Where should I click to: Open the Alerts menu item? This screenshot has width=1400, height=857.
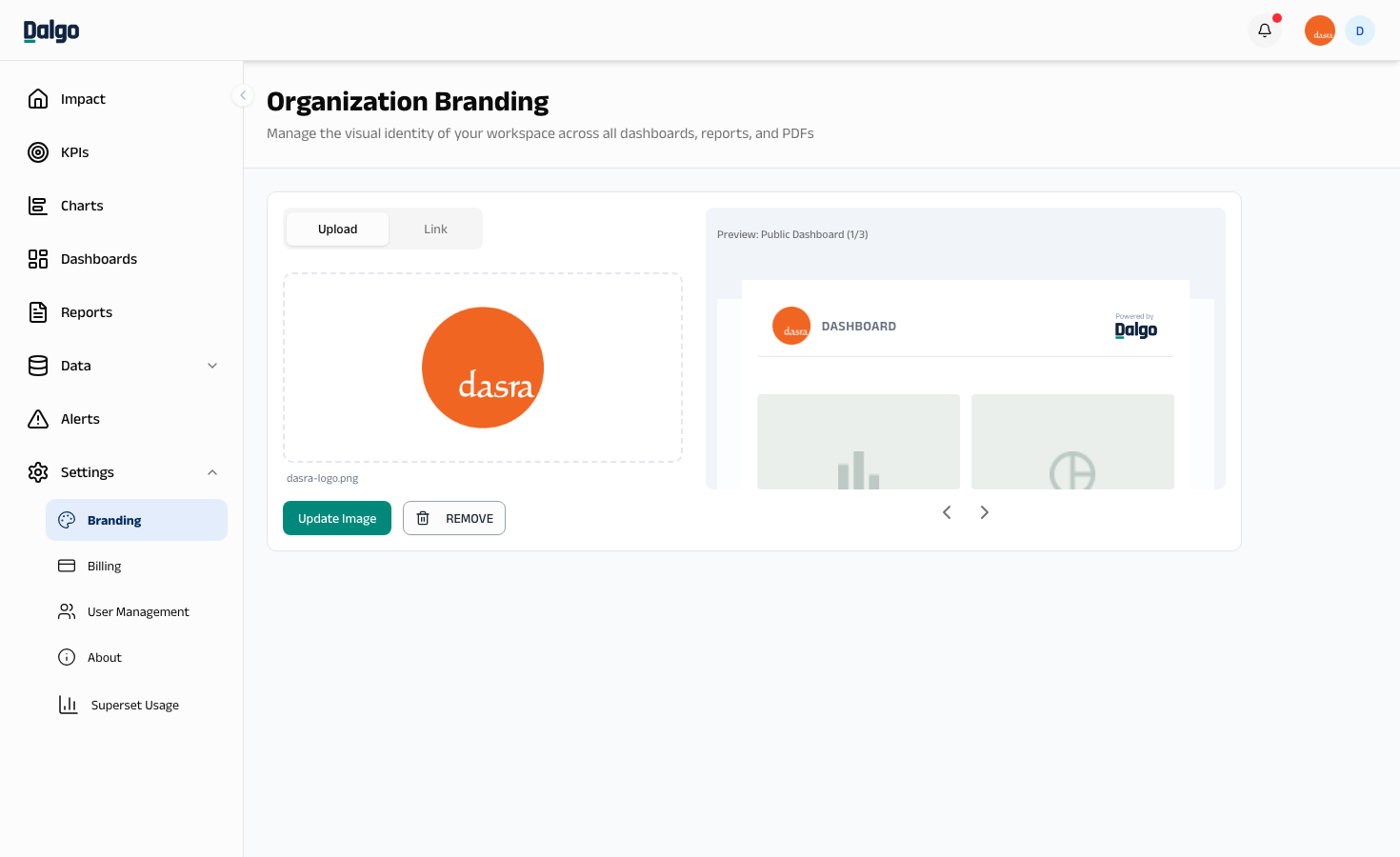tap(122, 419)
